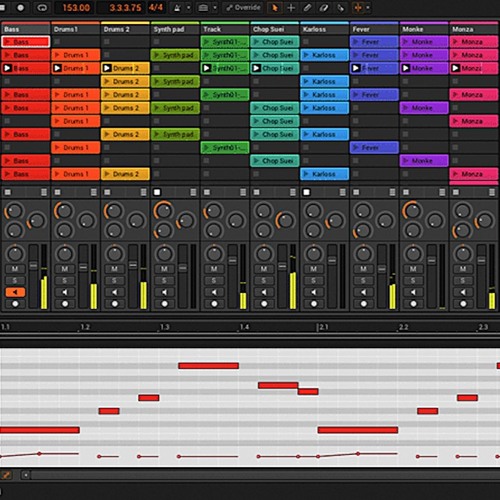Select the pointer arrow tool

pyautogui.click(x=275, y=7)
